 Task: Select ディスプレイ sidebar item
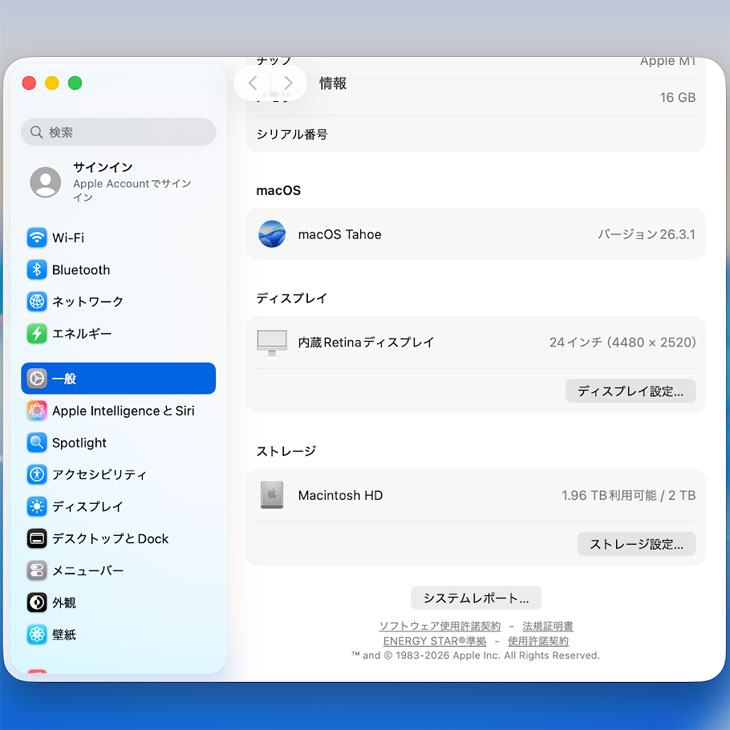click(x=88, y=507)
